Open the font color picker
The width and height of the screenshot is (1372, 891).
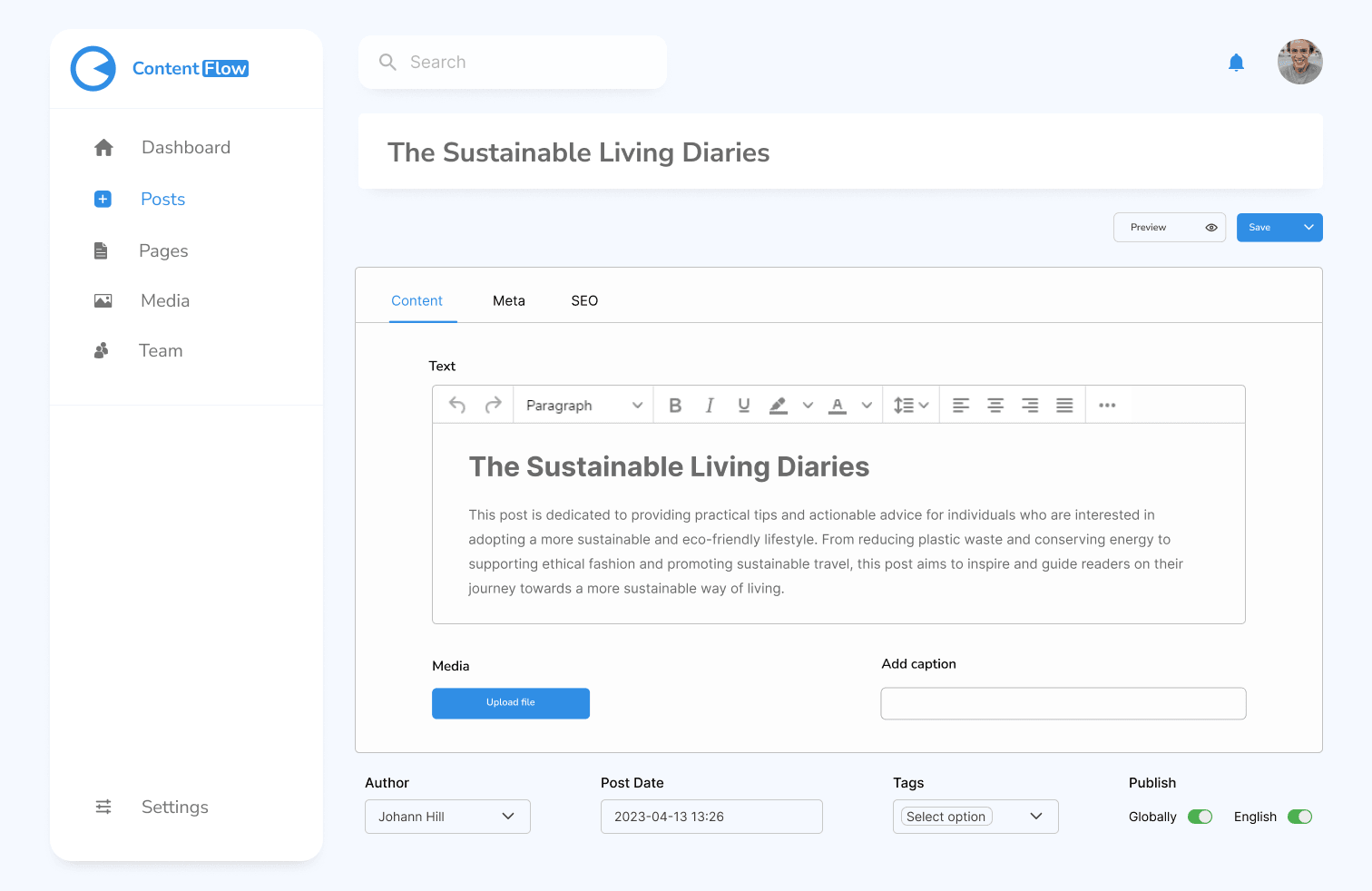[838, 405]
